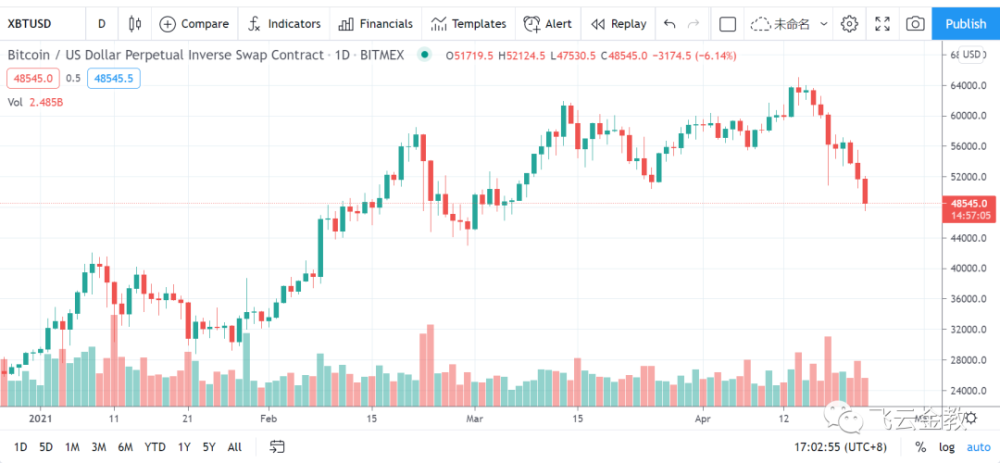This screenshot has width=1000, height=463.
Task: Start bar Replay mode
Action: pos(619,23)
